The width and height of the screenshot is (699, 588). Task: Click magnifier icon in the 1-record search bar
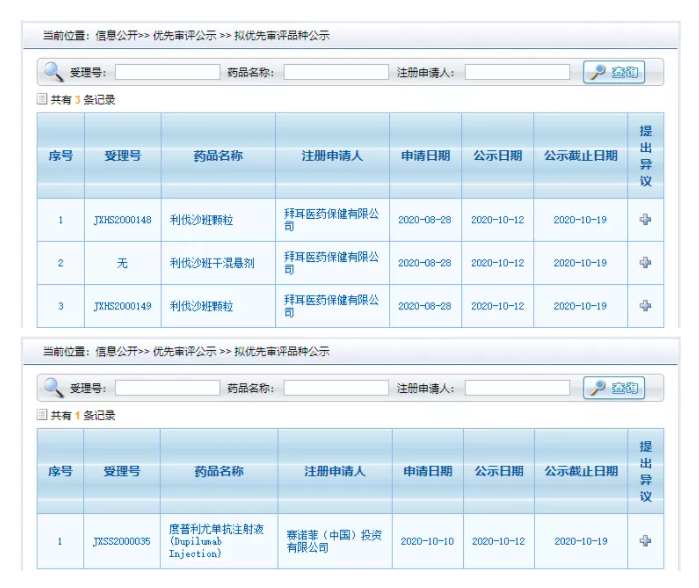pos(53,388)
